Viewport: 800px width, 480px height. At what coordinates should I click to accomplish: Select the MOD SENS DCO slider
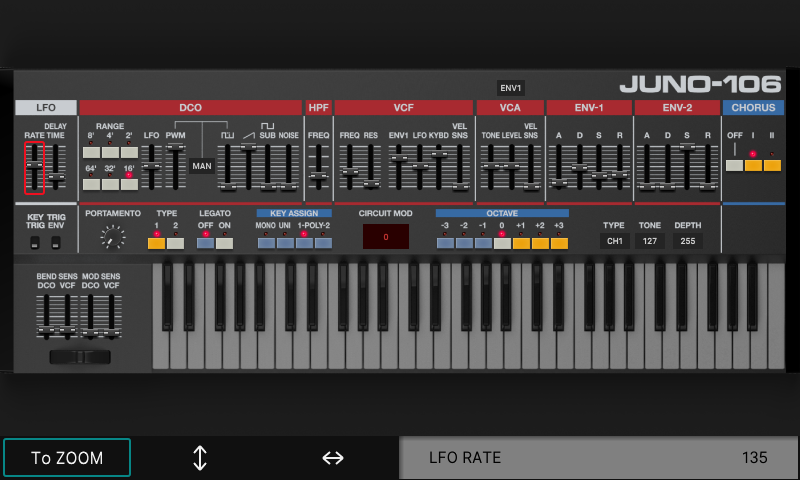[90, 316]
